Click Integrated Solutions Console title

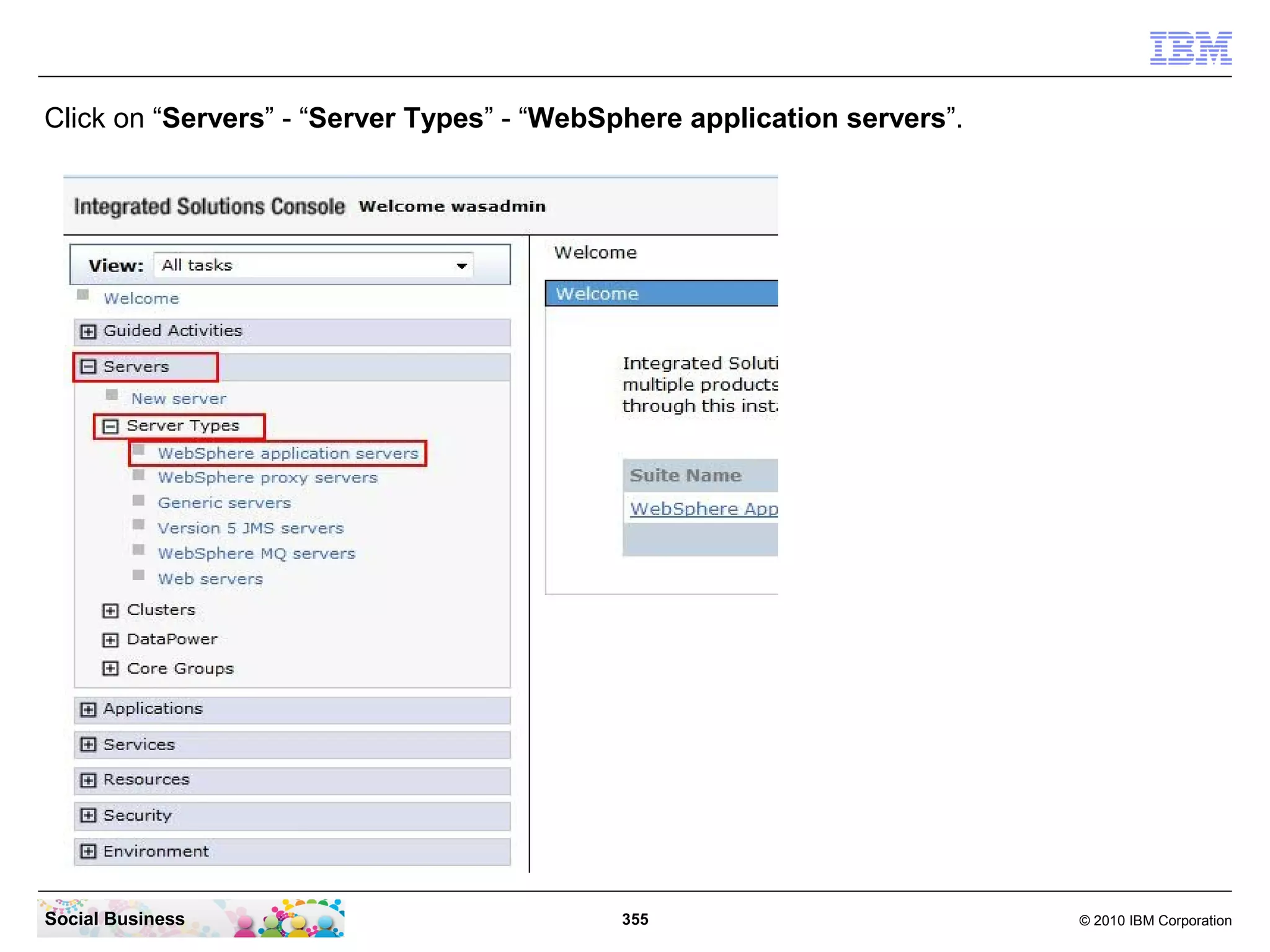click(x=209, y=206)
